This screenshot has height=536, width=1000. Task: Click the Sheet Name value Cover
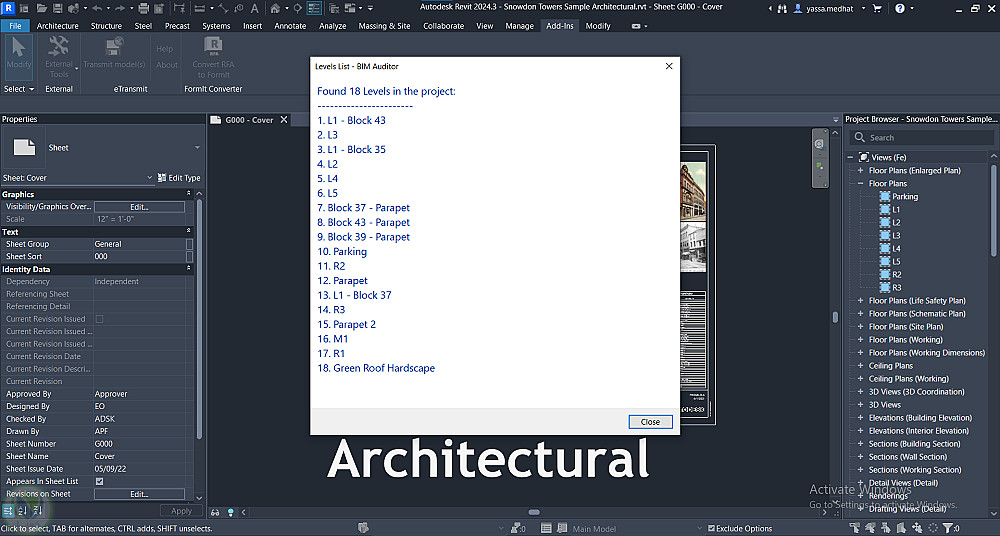click(105, 456)
